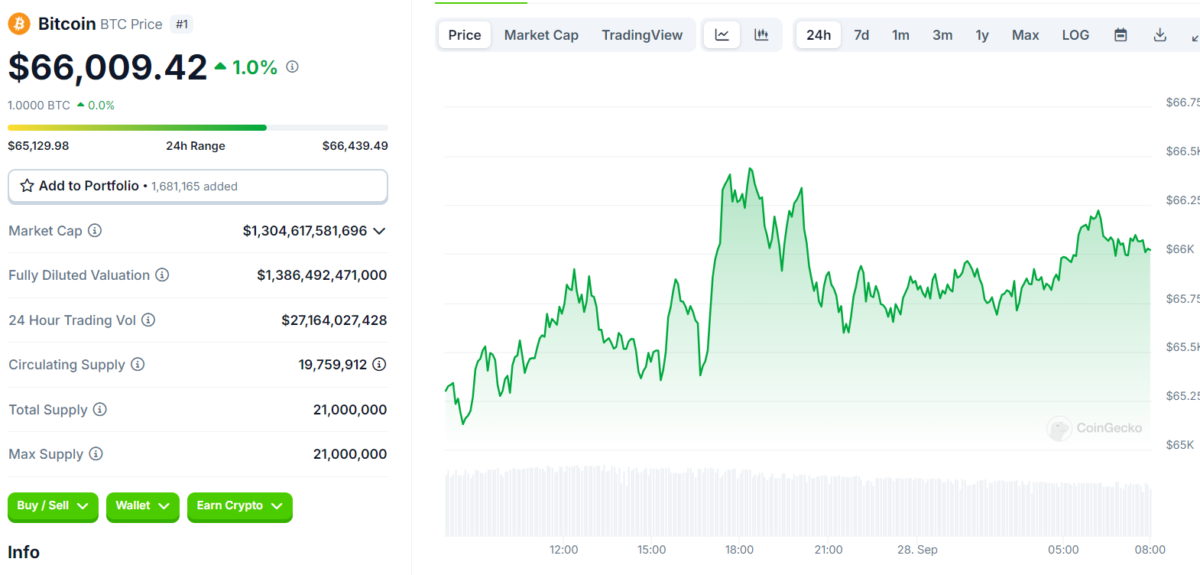This screenshot has width=1200, height=575.
Task: Click the $66,439.49 range high value
Action: pos(355,146)
